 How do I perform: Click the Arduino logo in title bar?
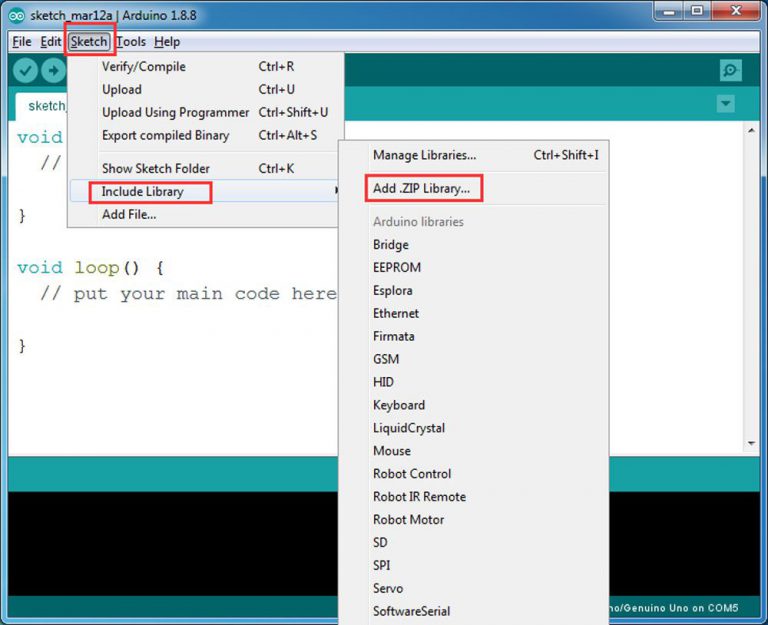(x=16, y=15)
